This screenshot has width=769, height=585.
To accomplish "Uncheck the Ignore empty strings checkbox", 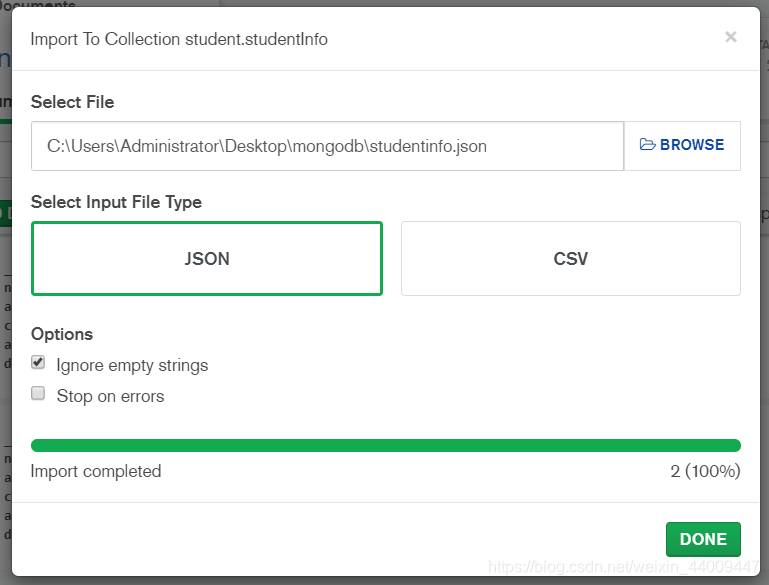I will pos(38,362).
